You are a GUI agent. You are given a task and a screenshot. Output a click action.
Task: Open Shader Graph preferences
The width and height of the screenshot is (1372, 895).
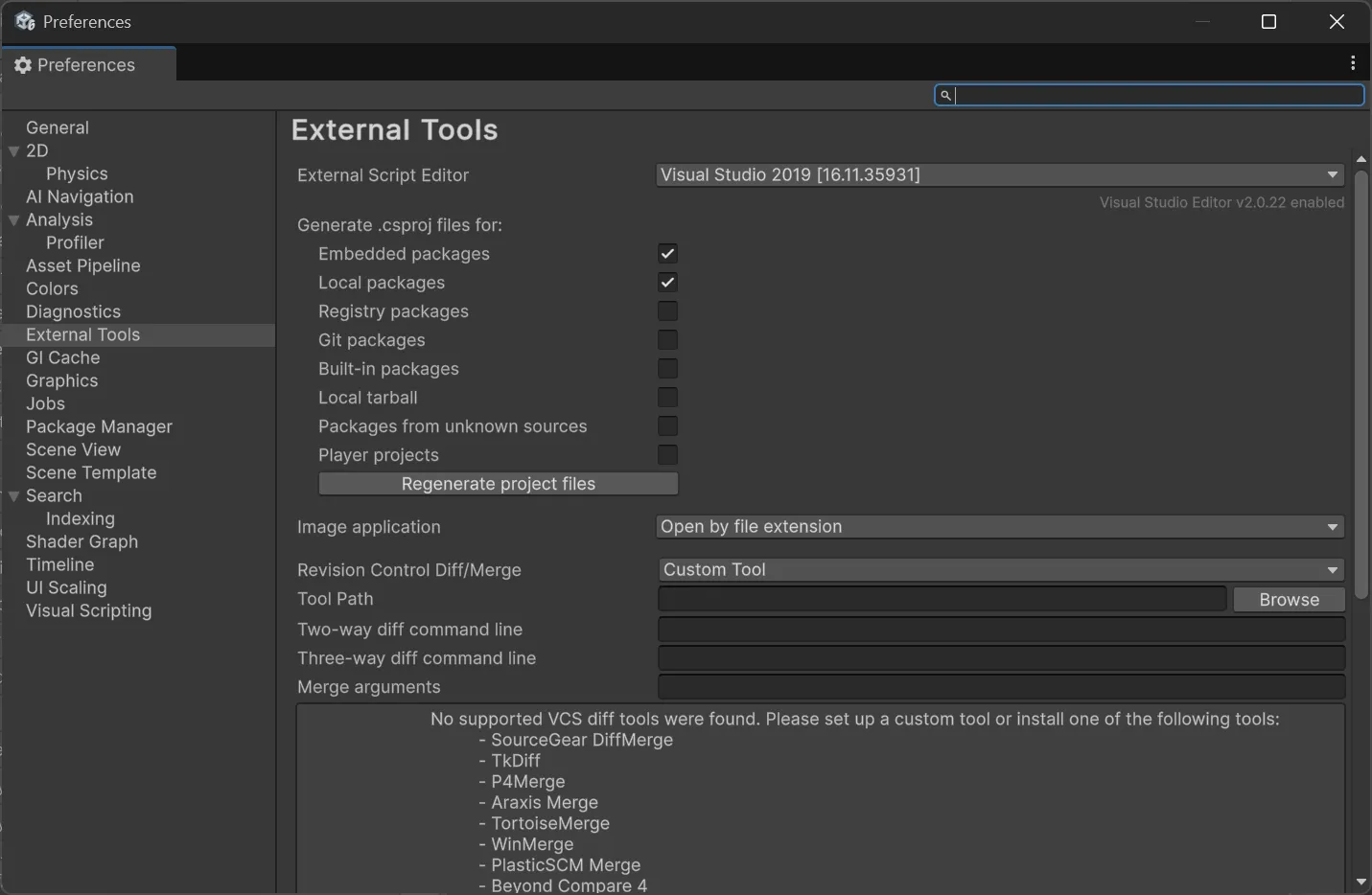tap(81, 541)
